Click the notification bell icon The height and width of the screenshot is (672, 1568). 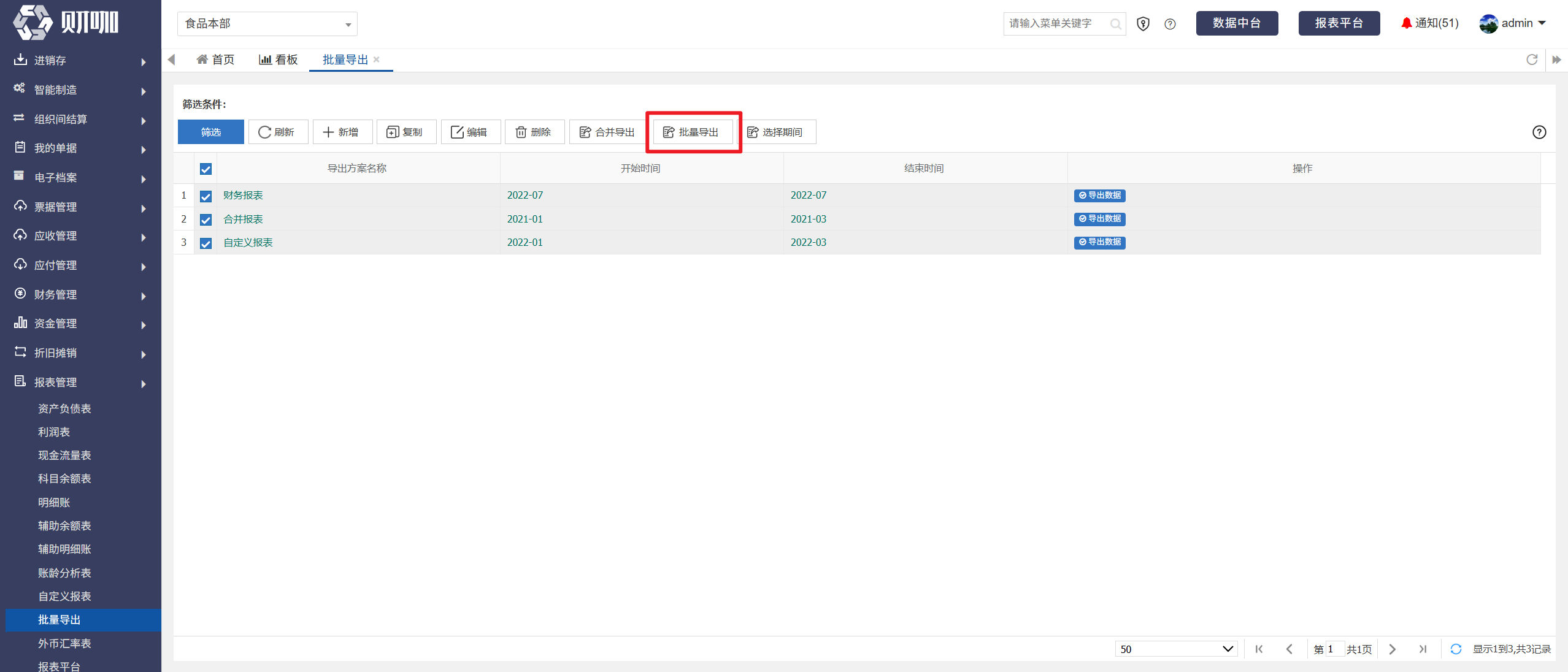point(1406,23)
